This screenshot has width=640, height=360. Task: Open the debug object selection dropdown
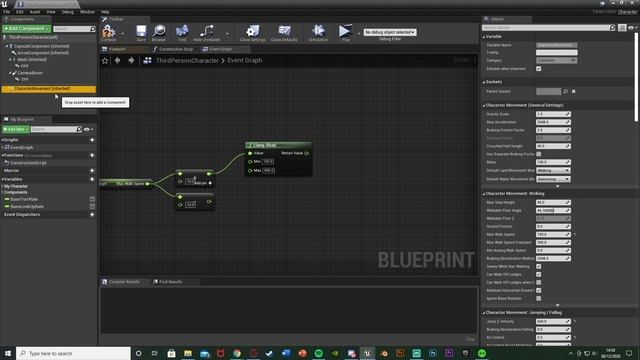click(x=390, y=32)
